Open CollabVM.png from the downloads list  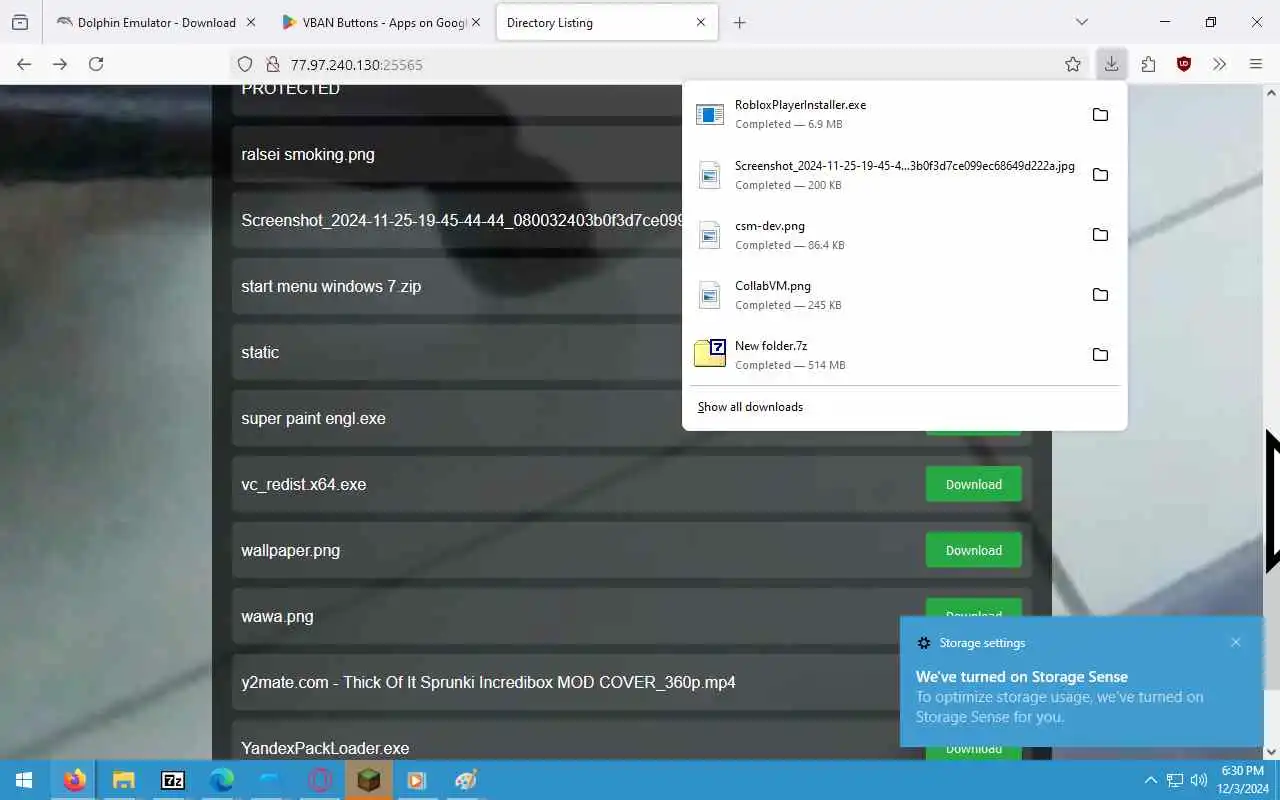[885, 294]
